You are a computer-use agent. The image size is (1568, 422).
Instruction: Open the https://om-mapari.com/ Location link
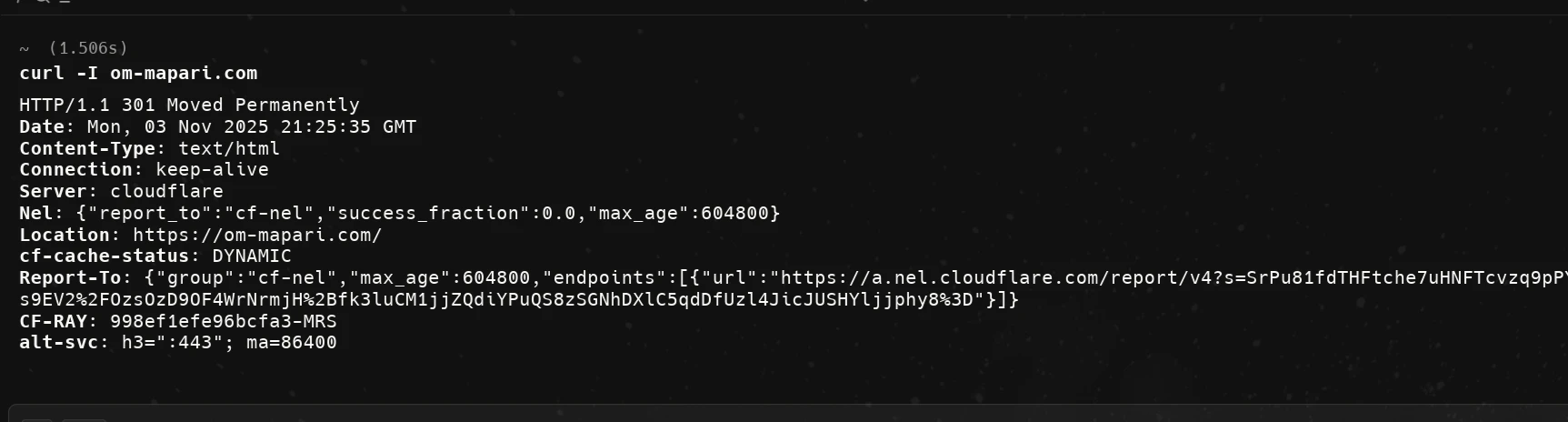(x=257, y=235)
